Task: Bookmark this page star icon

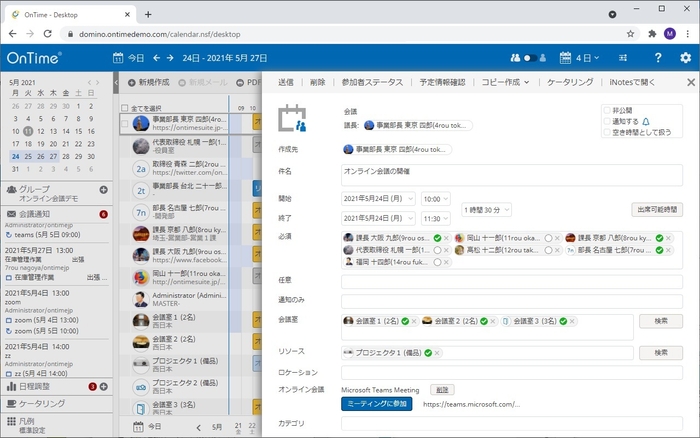Action: 630,34
